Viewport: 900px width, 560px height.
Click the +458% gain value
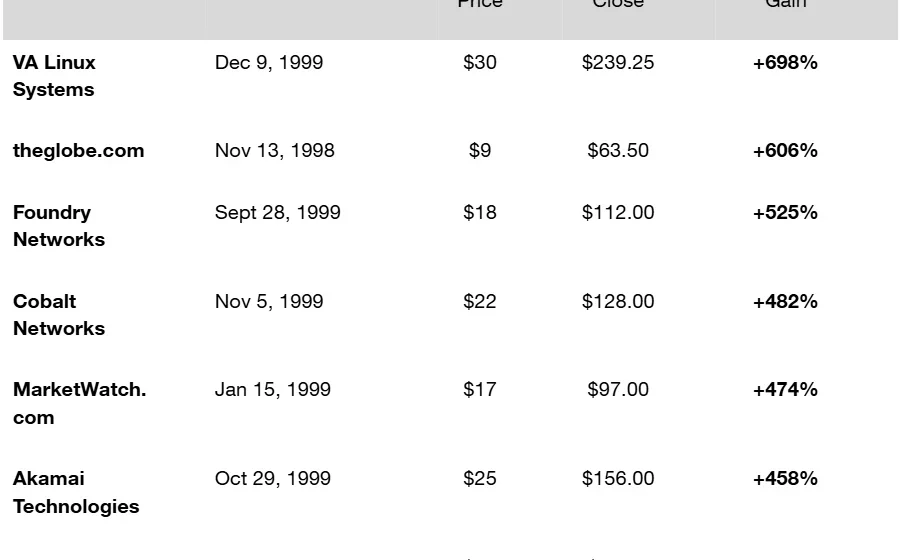(785, 478)
